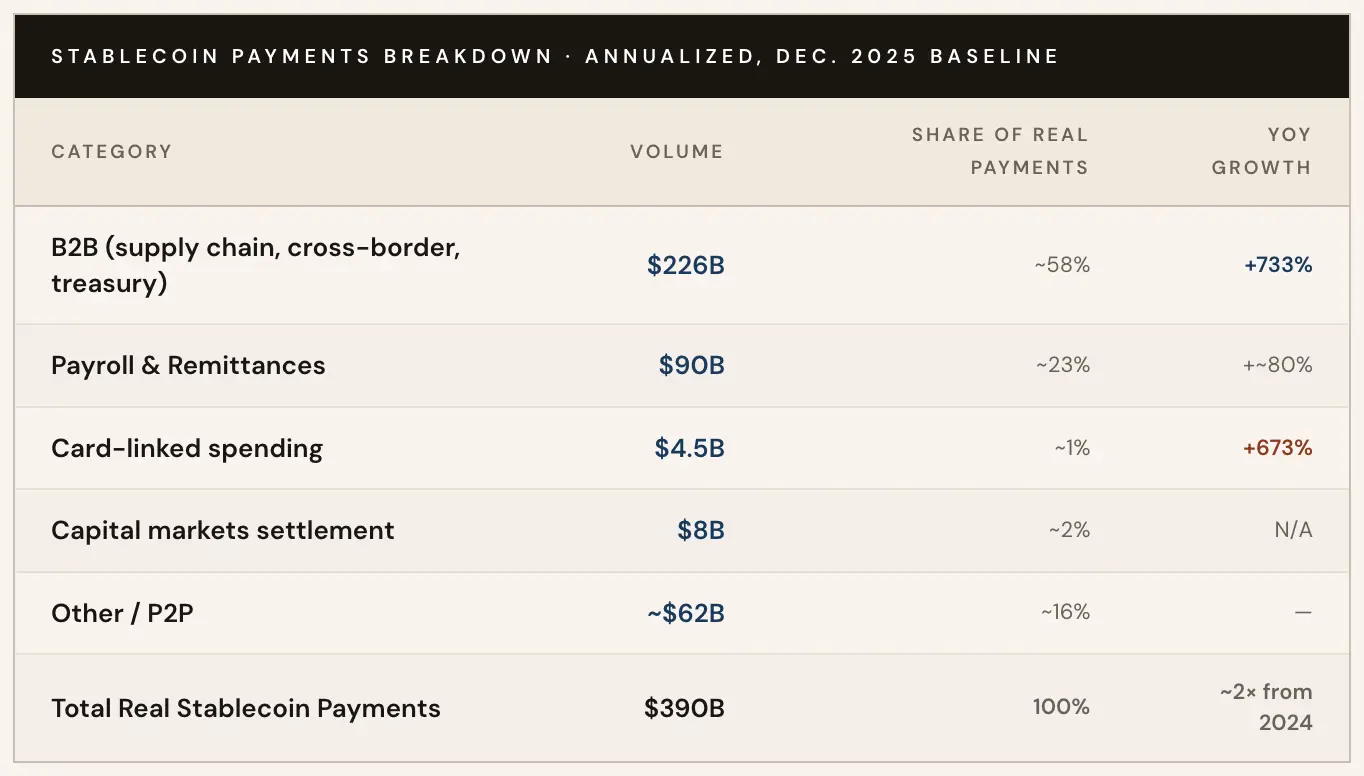Click the 'Card-linked spending' label

pos(187,448)
